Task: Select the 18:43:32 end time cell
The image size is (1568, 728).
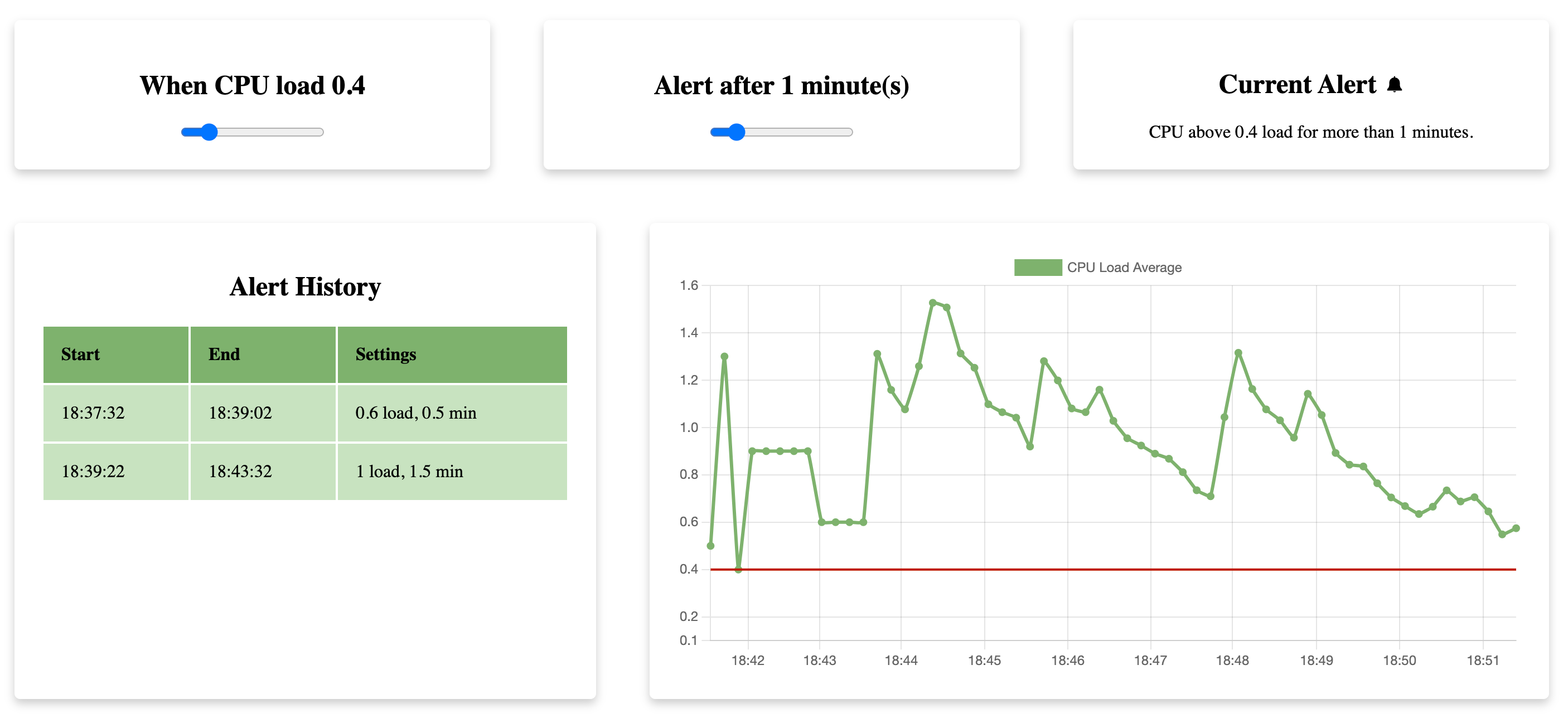Action: click(x=262, y=471)
